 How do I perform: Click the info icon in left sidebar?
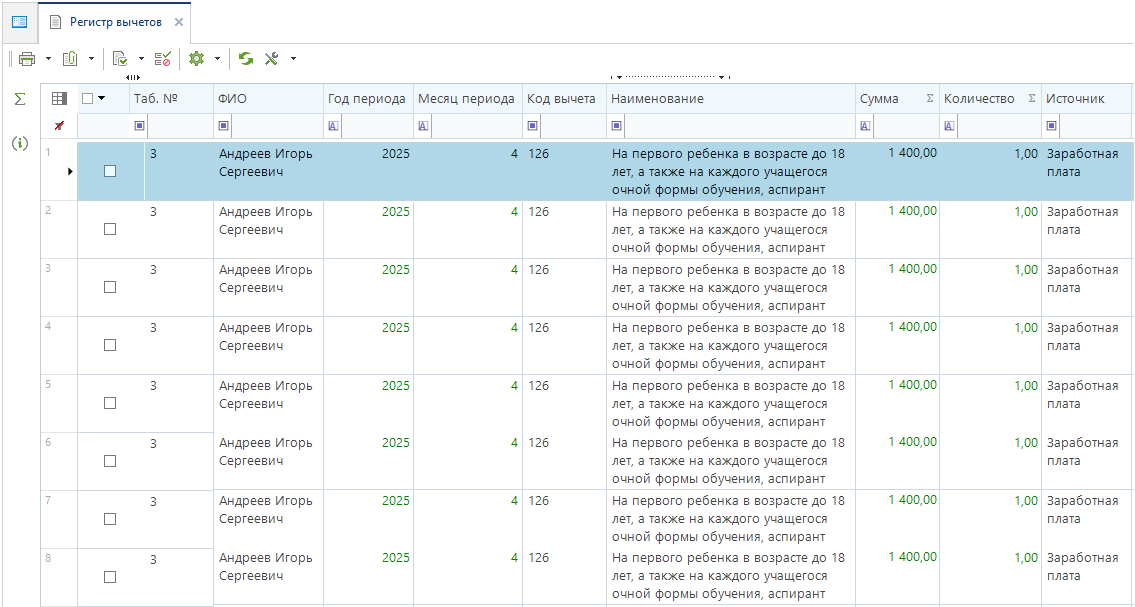click(x=19, y=143)
